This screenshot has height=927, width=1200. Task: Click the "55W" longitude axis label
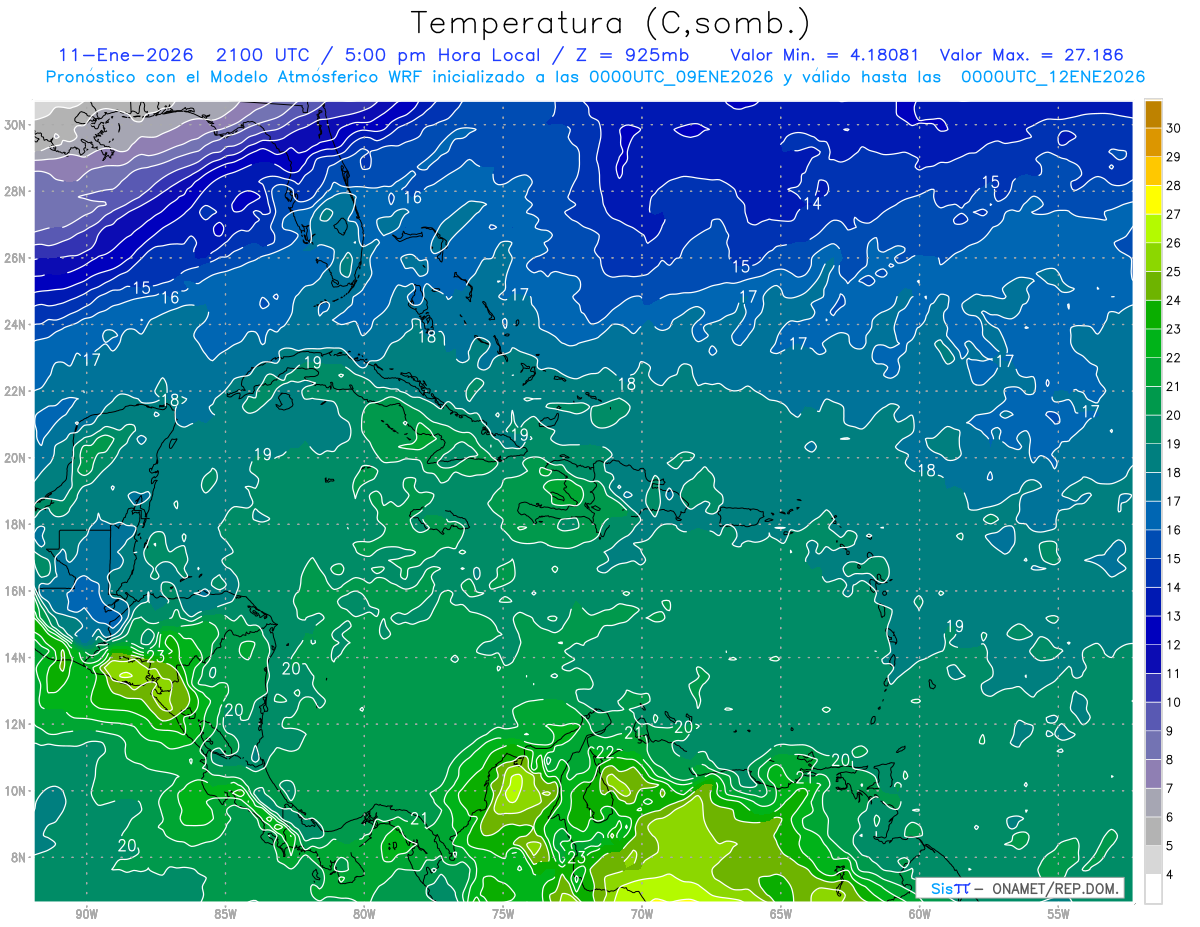1059,914
